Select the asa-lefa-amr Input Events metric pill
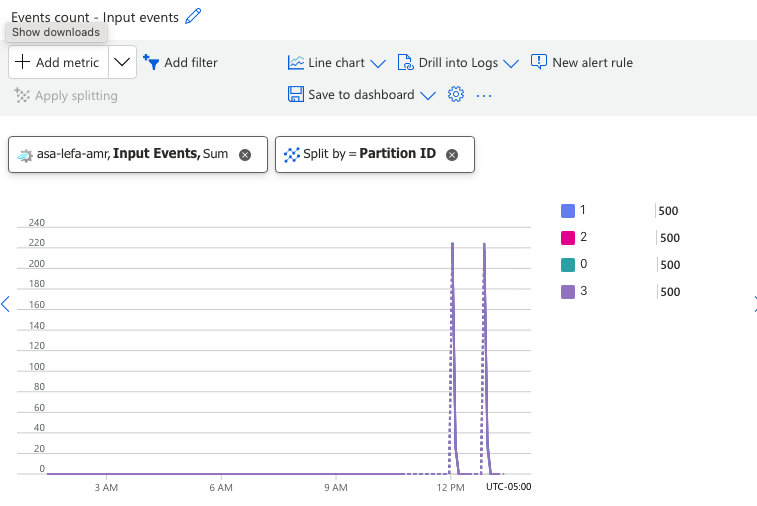Screen dimensions: 757x506 pyautogui.click(x=138, y=154)
